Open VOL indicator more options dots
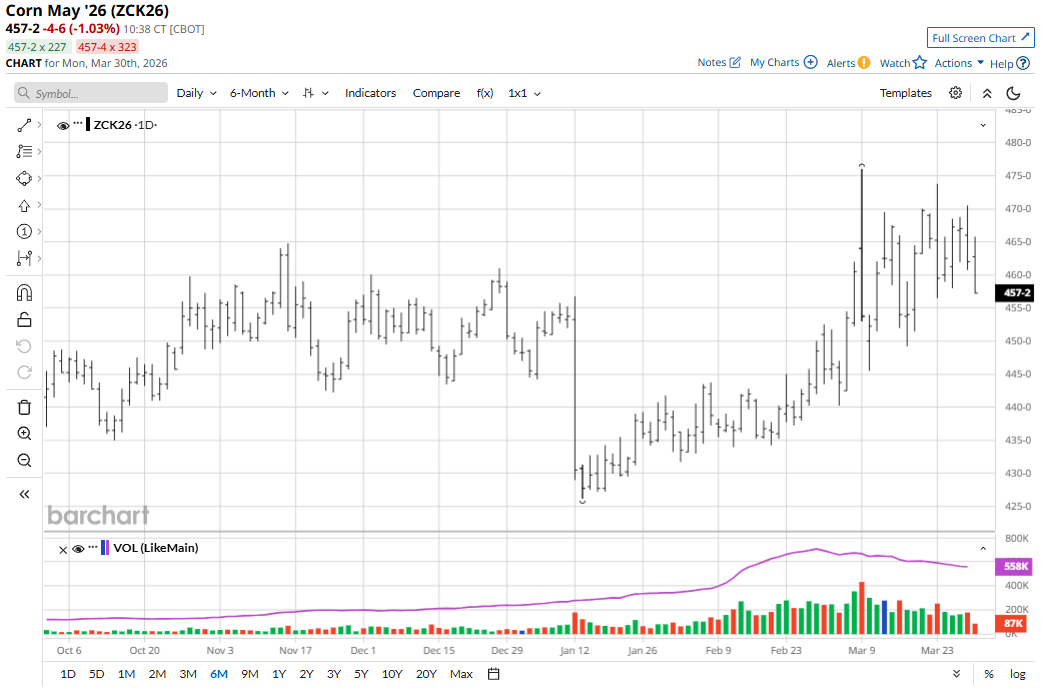 (93, 547)
